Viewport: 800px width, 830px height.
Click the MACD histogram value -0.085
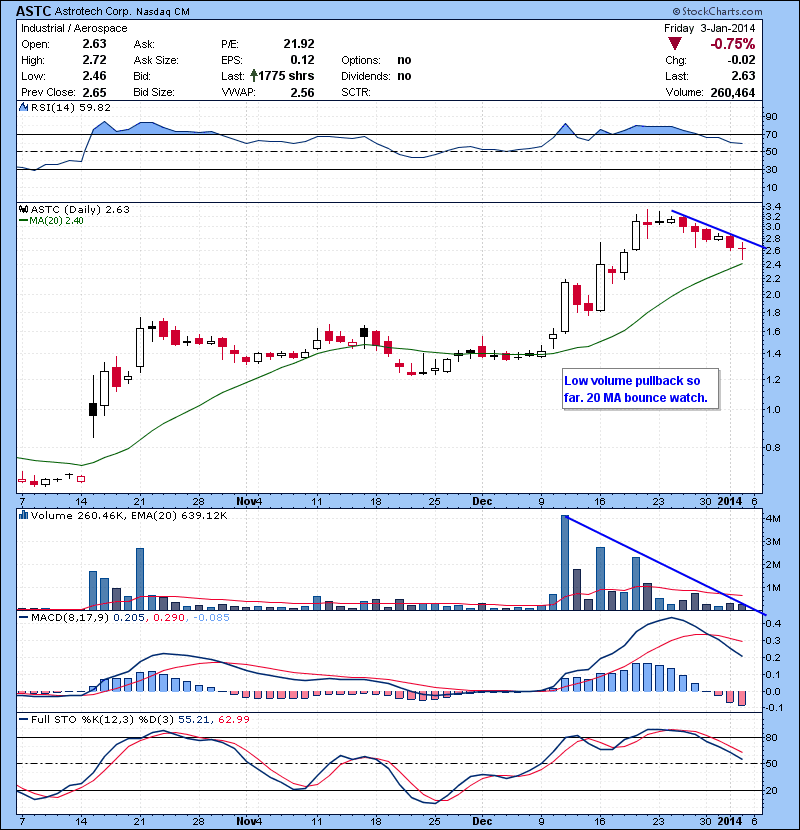point(211,617)
